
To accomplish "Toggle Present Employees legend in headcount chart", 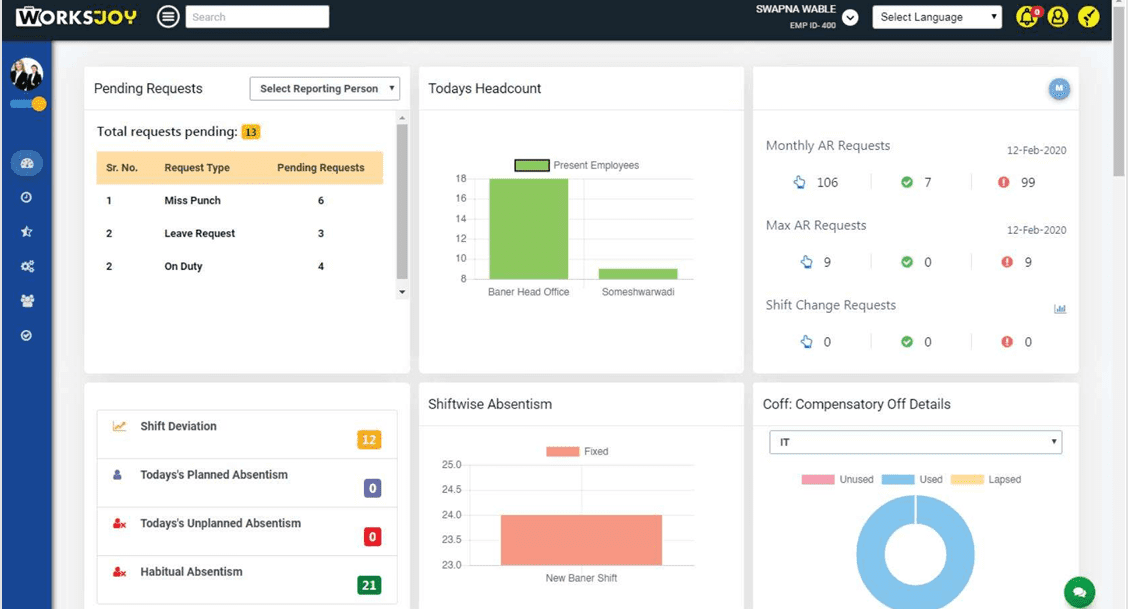I will (577, 165).
